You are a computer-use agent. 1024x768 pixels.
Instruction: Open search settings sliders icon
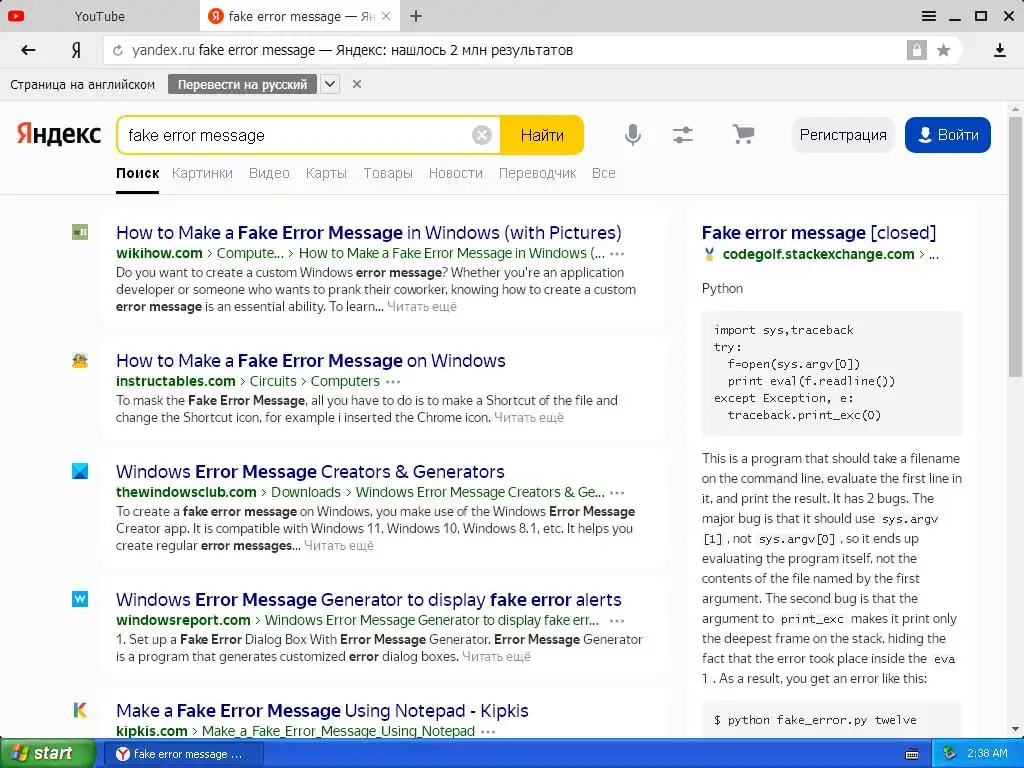pyautogui.click(x=682, y=135)
